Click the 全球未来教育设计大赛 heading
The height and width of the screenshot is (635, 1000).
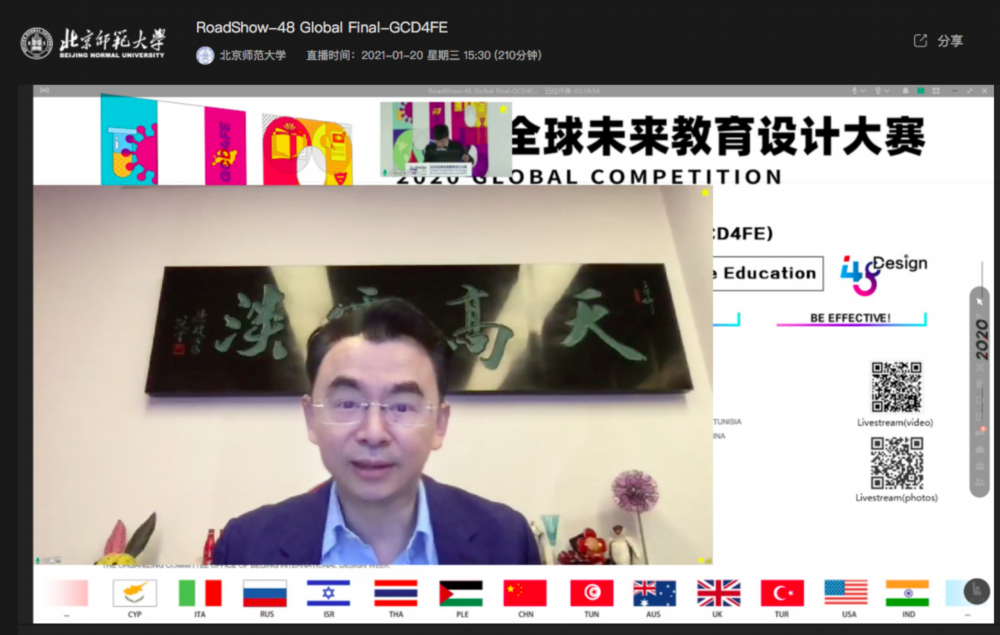(x=718, y=136)
